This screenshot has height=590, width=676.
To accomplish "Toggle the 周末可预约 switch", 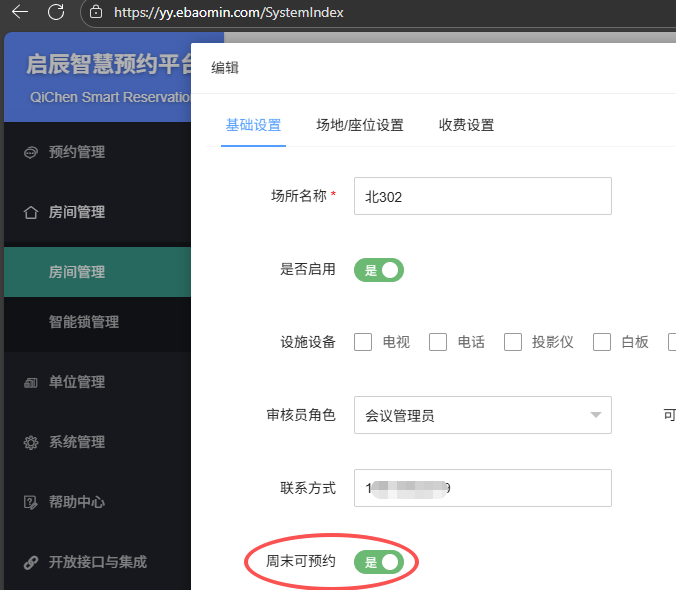I will [379, 562].
